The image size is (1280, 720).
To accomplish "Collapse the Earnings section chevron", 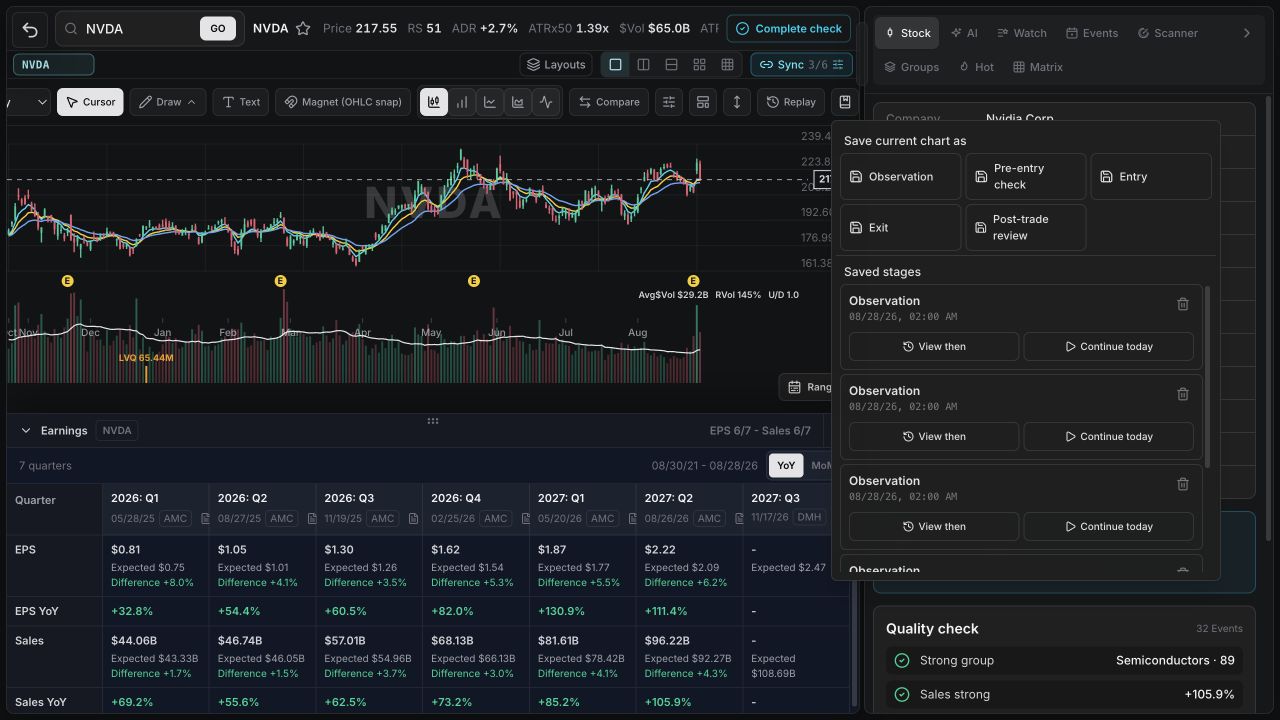I will click(x=26, y=431).
